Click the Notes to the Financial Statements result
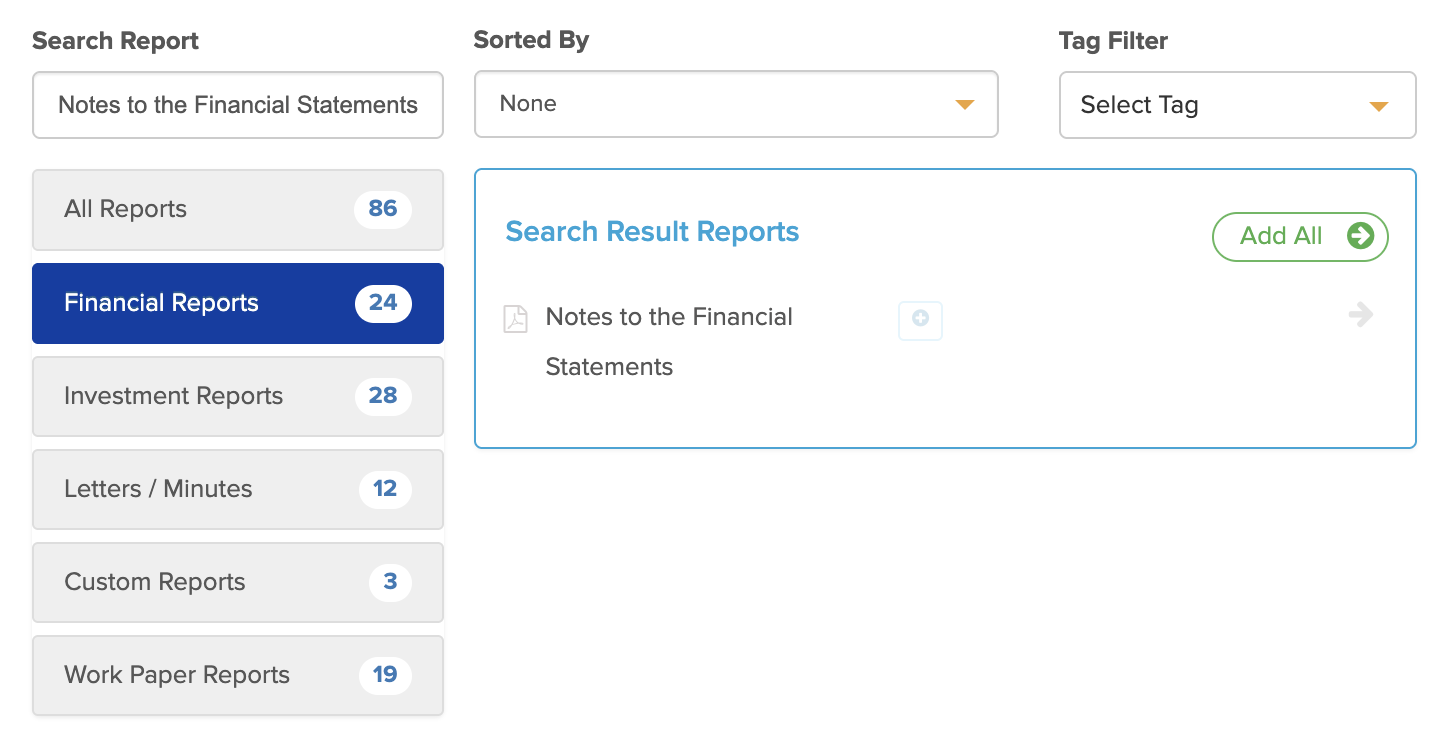The height and width of the screenshot is (756, 1440). point(669,342)
